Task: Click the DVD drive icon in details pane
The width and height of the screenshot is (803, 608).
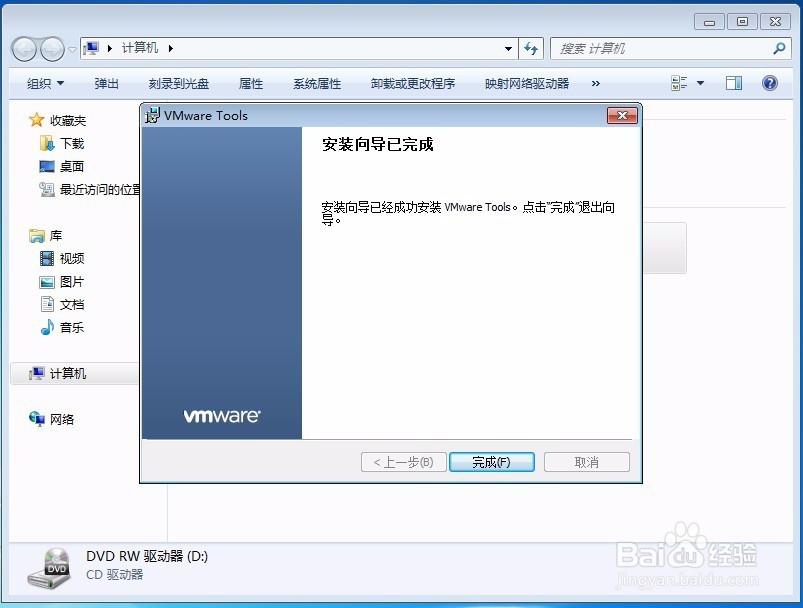Action: pyautogui.click(x=49, y=568)
